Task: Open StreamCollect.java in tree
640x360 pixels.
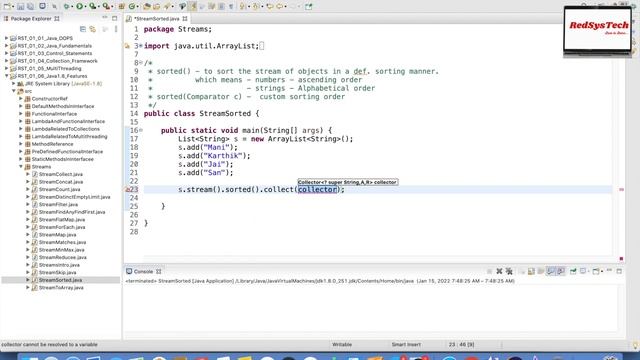Action: click(60, 174)
